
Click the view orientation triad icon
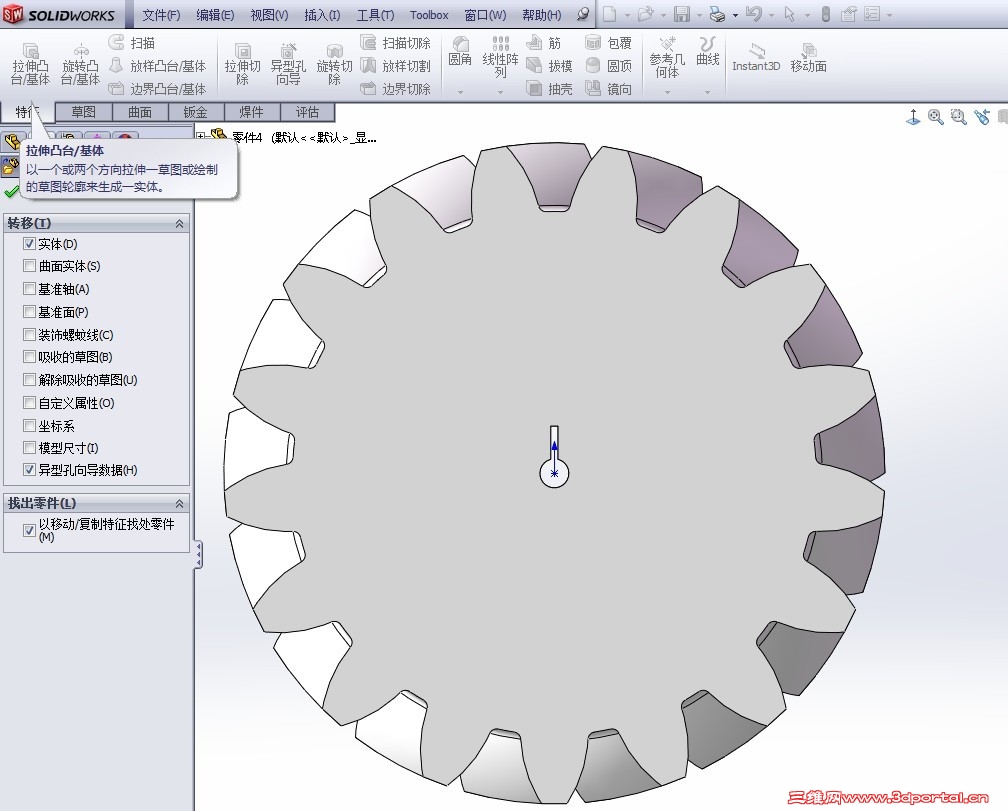click(x=913, y=117)
